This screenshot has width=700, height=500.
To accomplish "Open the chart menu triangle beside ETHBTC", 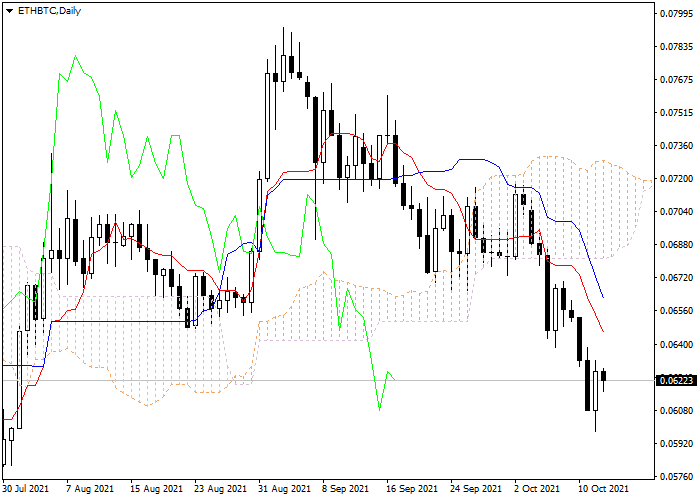I will point(9,11).
